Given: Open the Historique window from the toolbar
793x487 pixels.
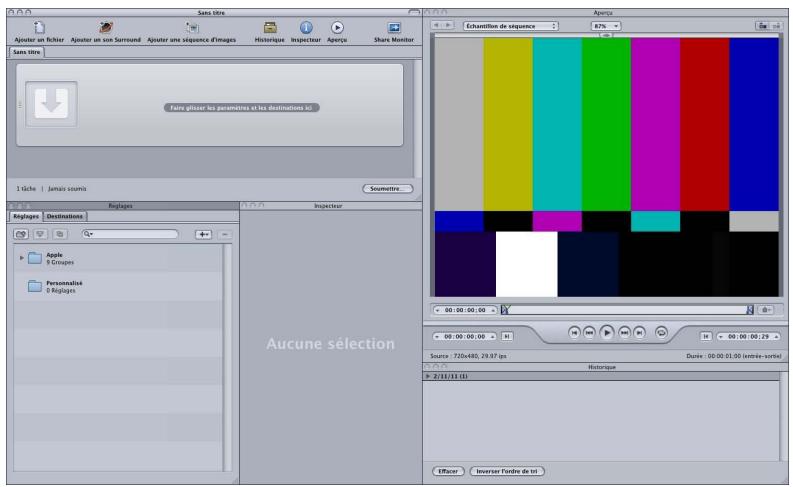Looking at the screenshot, I should click(269, 25).
